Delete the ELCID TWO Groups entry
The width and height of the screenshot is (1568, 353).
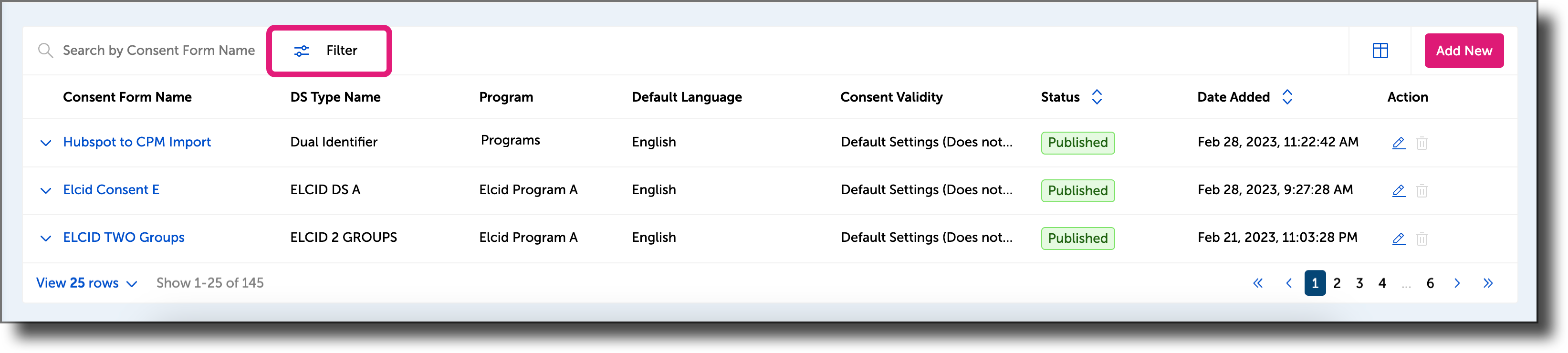click(1422, 239)
